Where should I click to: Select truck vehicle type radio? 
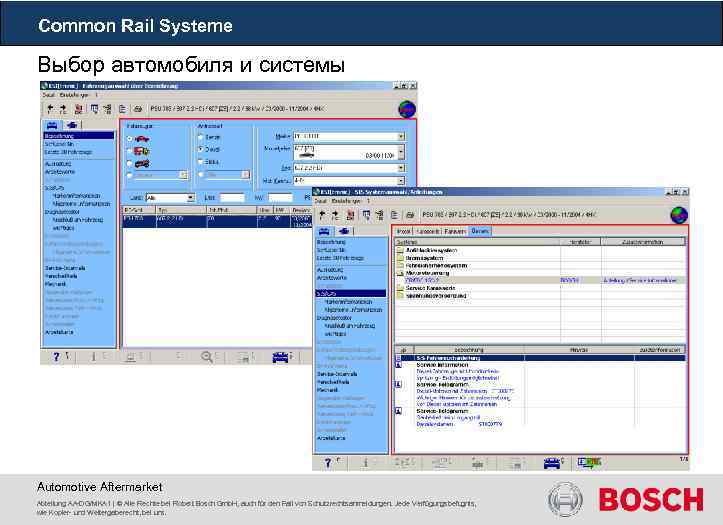coord(130,151)
